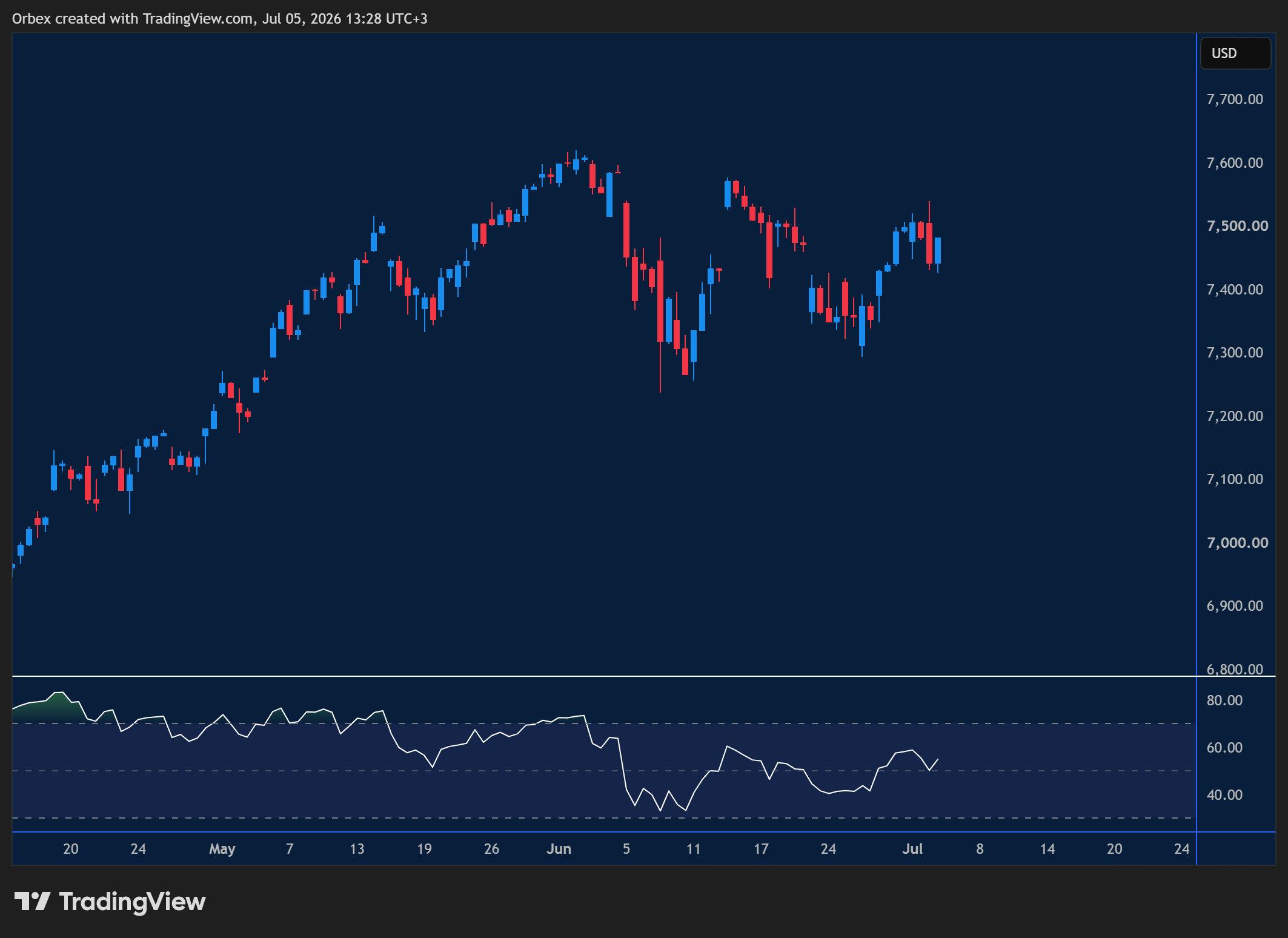
Task: Click the end of the RSI indicator line
Action: pos(938,759)
